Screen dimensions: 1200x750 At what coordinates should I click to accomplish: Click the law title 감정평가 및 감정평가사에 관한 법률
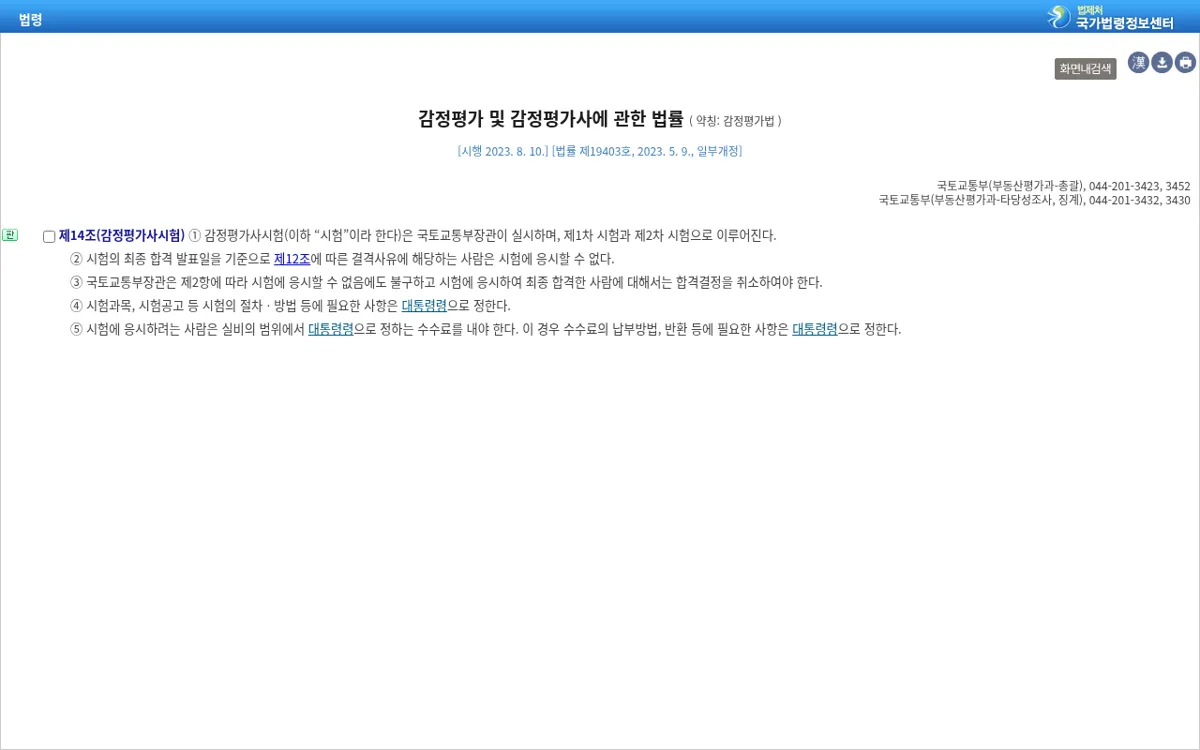pos(550,119)
